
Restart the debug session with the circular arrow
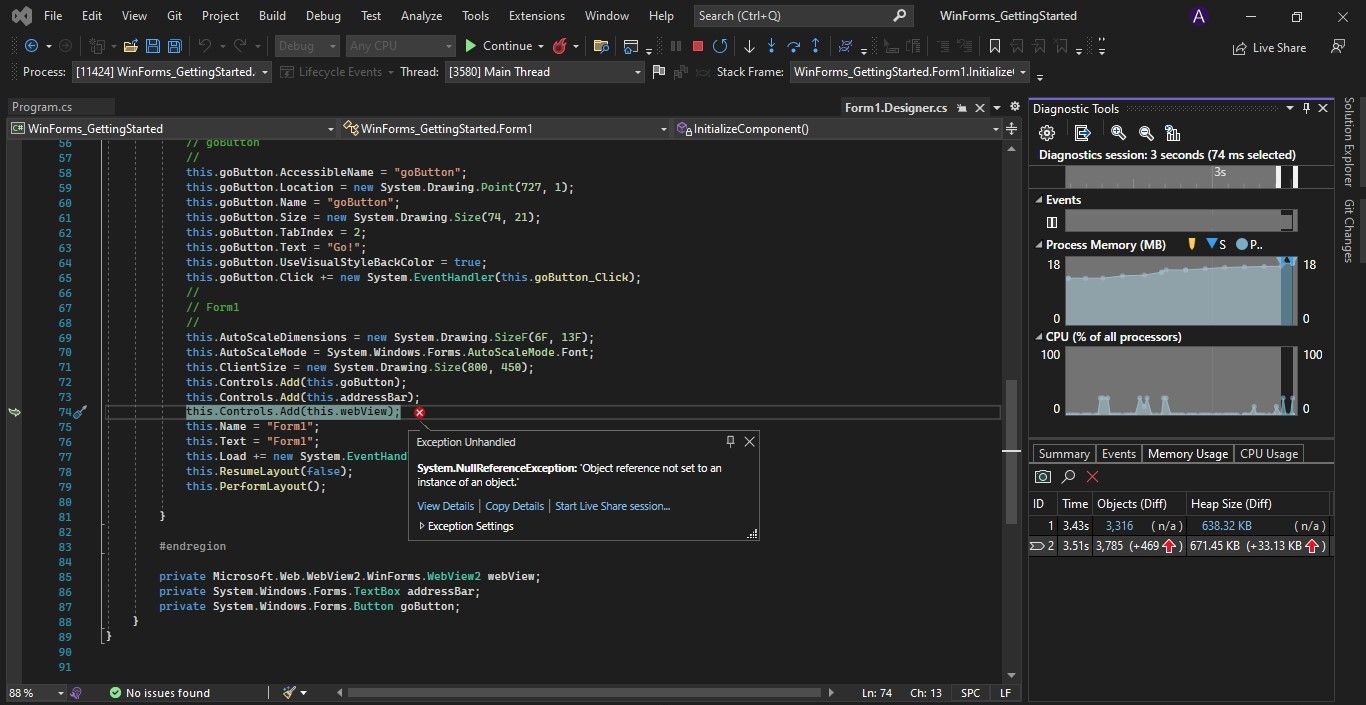(719, 46)
